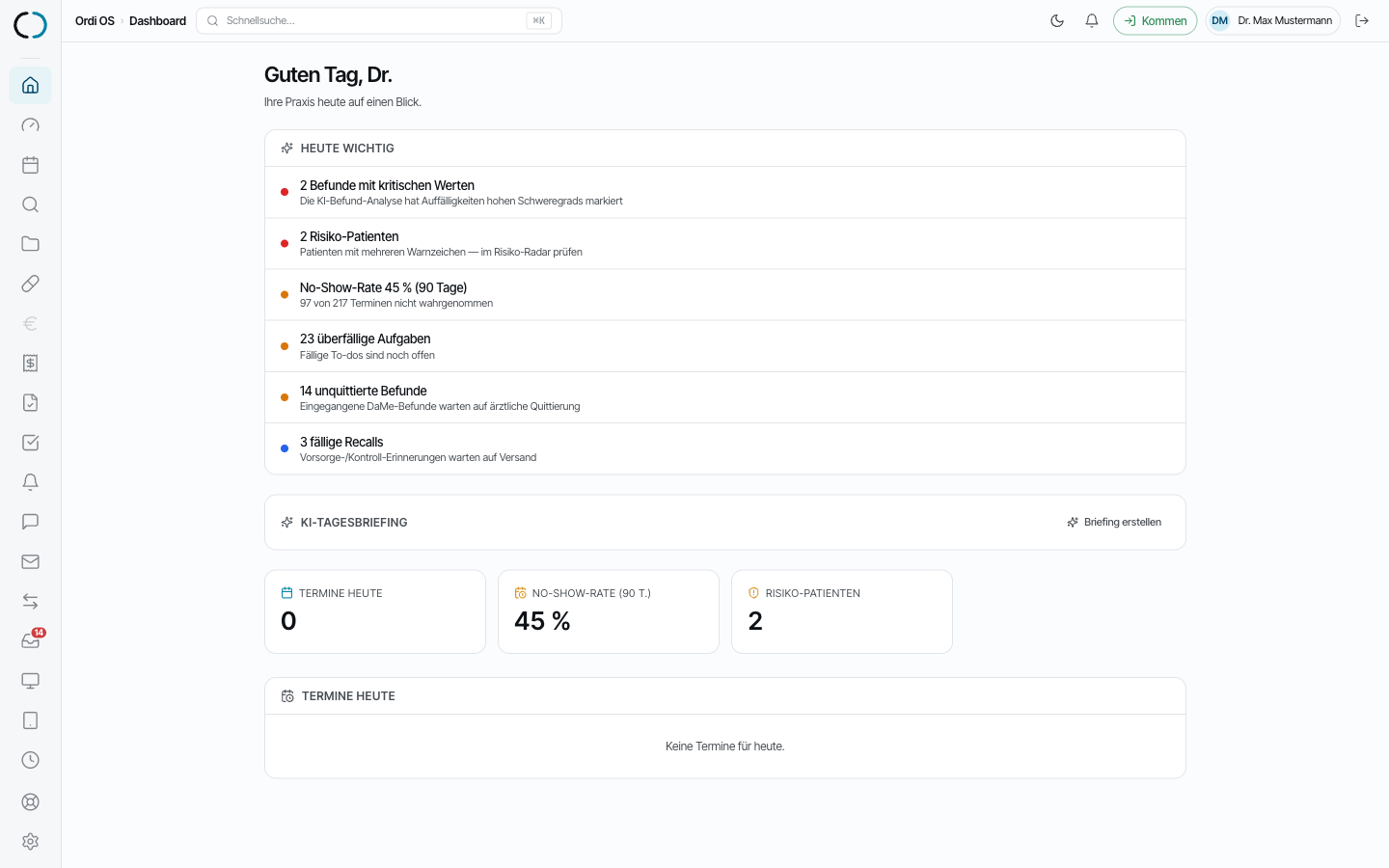Open '2 Risiko-Patienten' alert row
Image resolution: width=1389 pixels, height=868 pixels.
[x=725, y=243]
